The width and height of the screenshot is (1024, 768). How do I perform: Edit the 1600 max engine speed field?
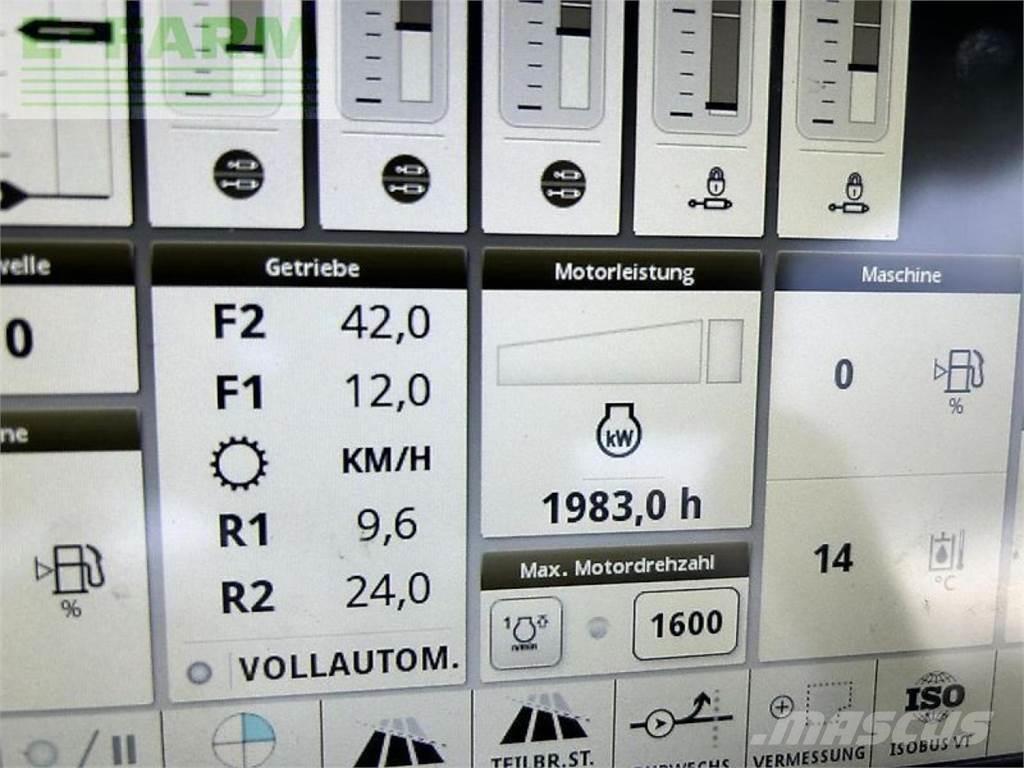[686, 624]
